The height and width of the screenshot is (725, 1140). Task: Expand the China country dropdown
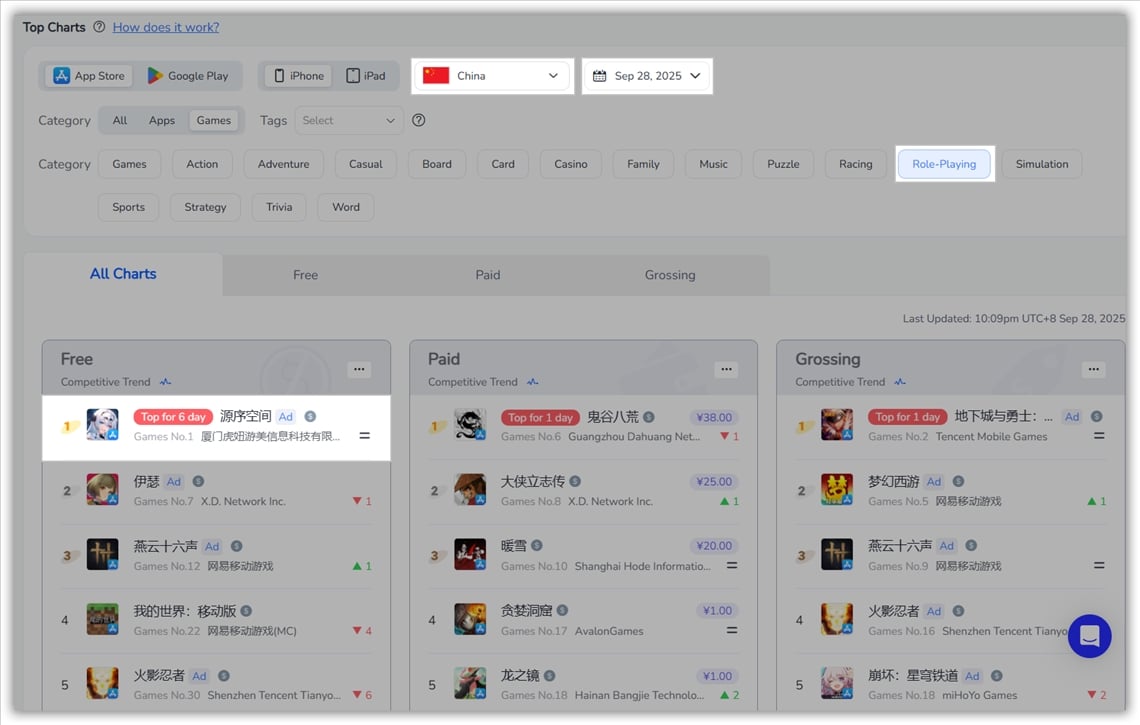coord(492,76)
